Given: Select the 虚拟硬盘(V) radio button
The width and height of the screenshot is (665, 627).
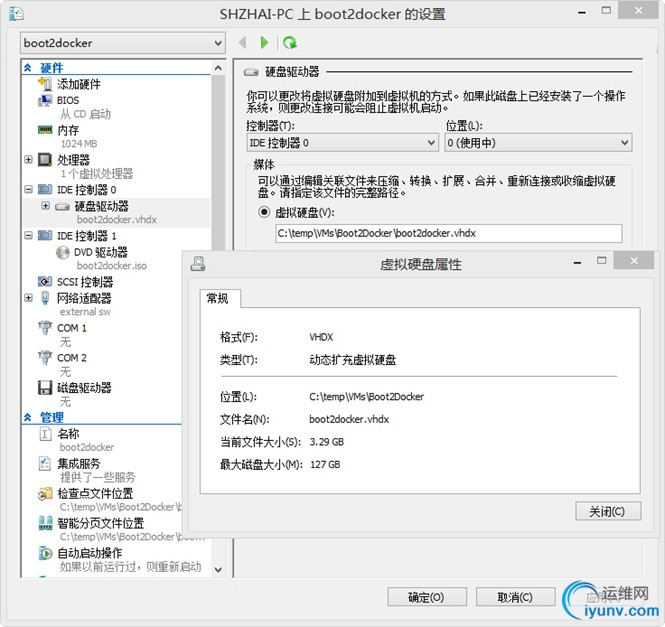Looking at the screenshot, I should pos(264,212).
